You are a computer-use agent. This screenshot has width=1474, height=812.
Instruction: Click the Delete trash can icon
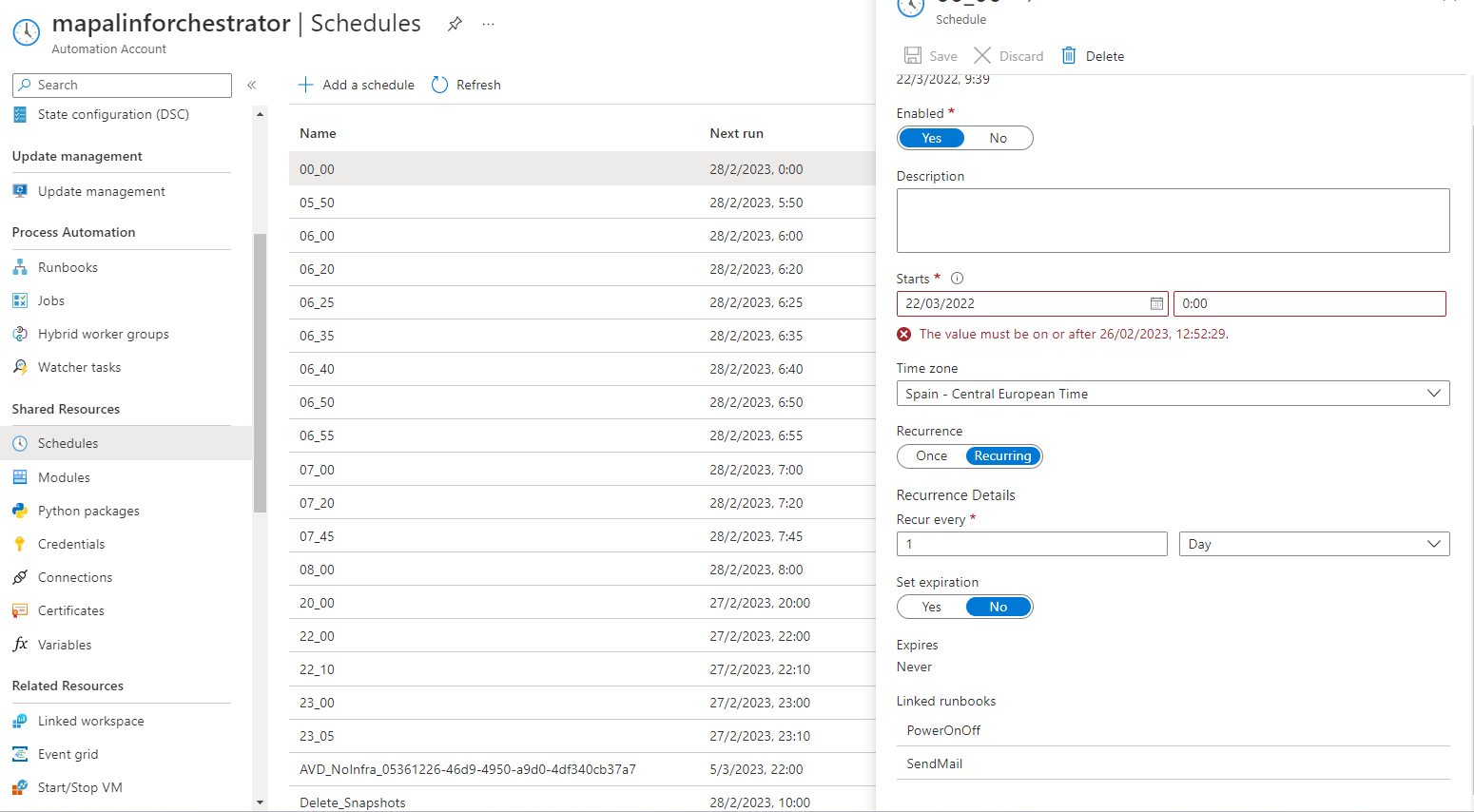(x=1069, y=56)
